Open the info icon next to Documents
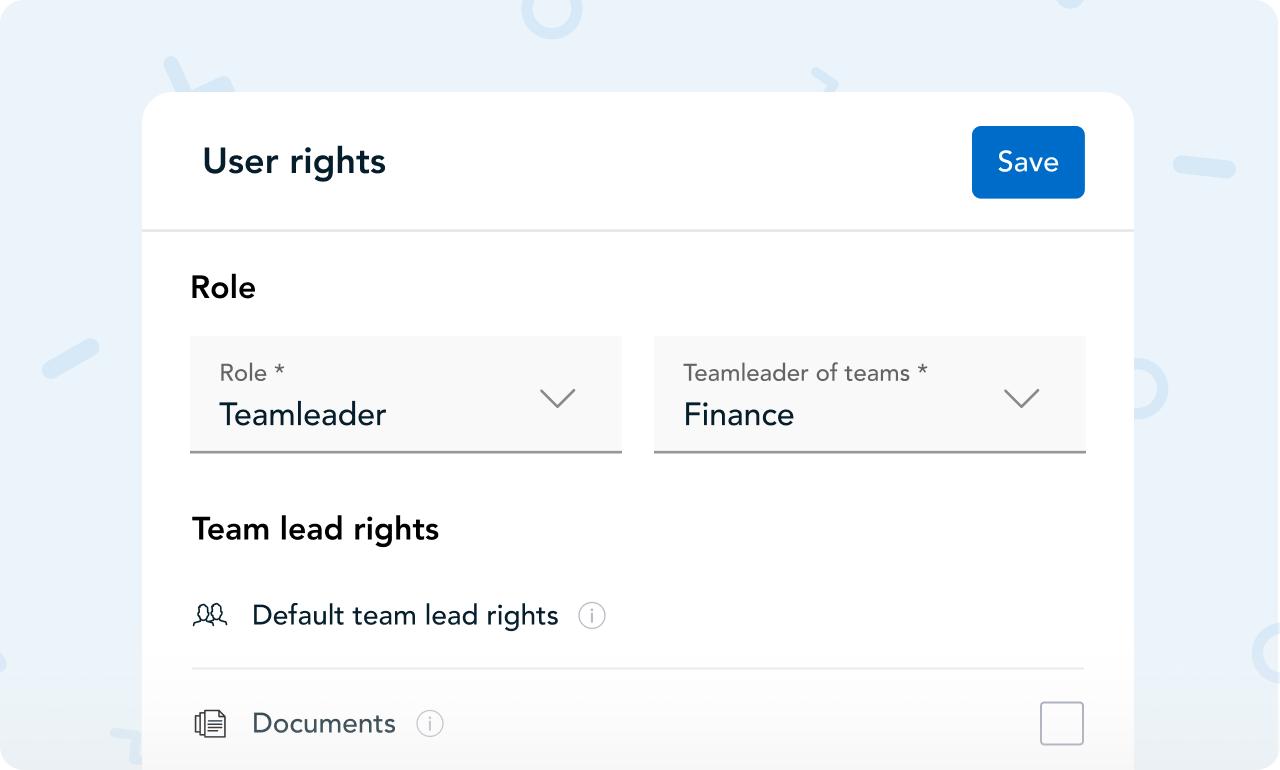The height and width of the screenshot is (770, 1280). click(430, 723)
